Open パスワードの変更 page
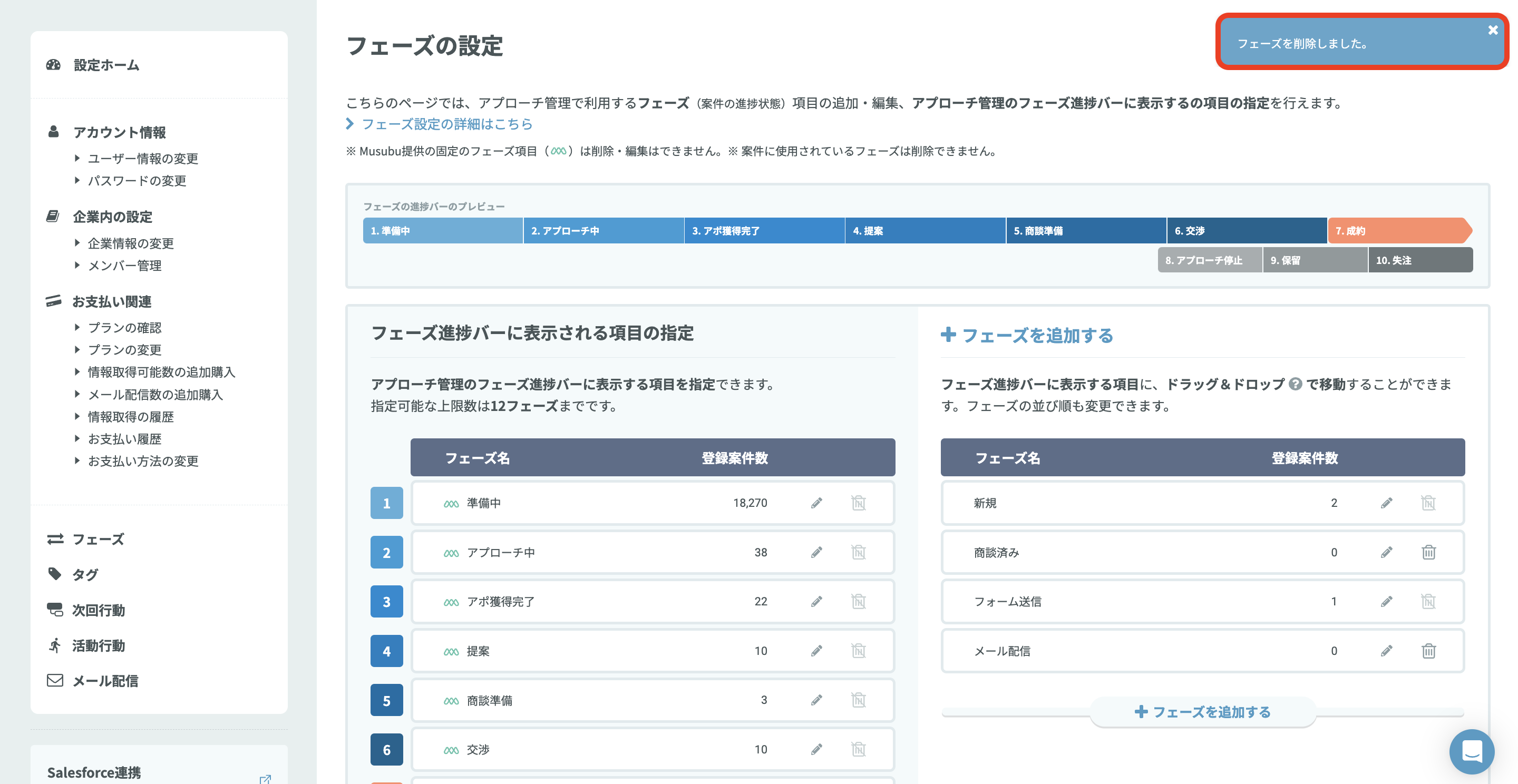1518x784 pixels. coord(137,181)
